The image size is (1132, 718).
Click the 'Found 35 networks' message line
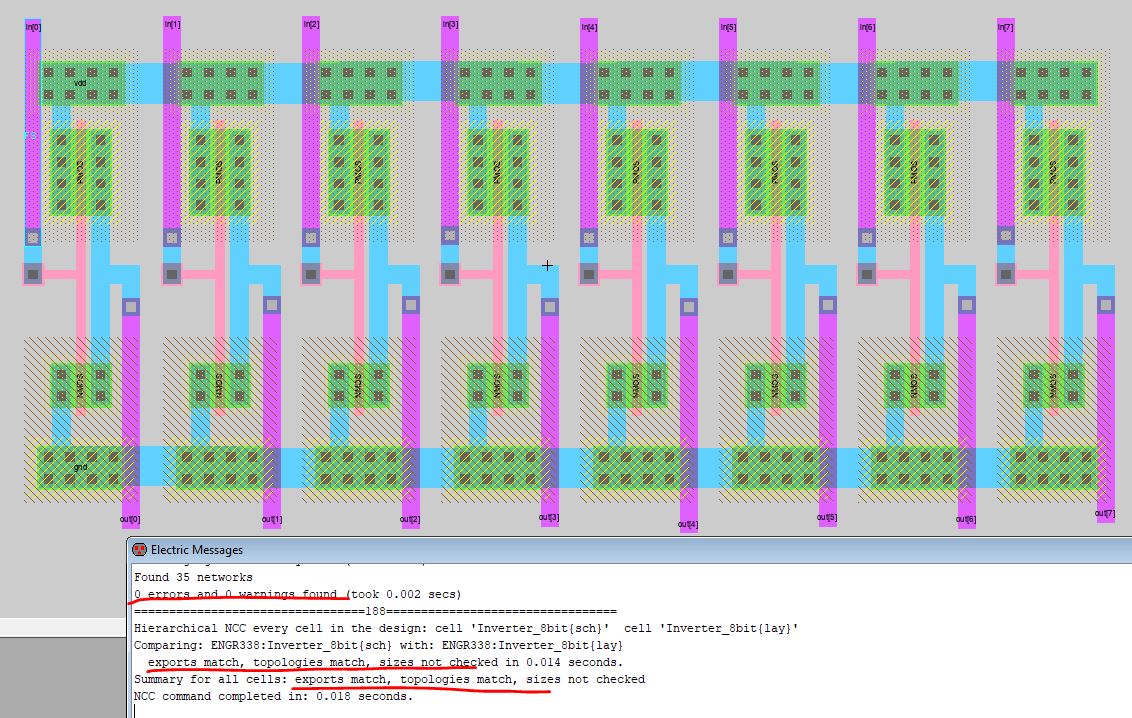coord(193,577)
